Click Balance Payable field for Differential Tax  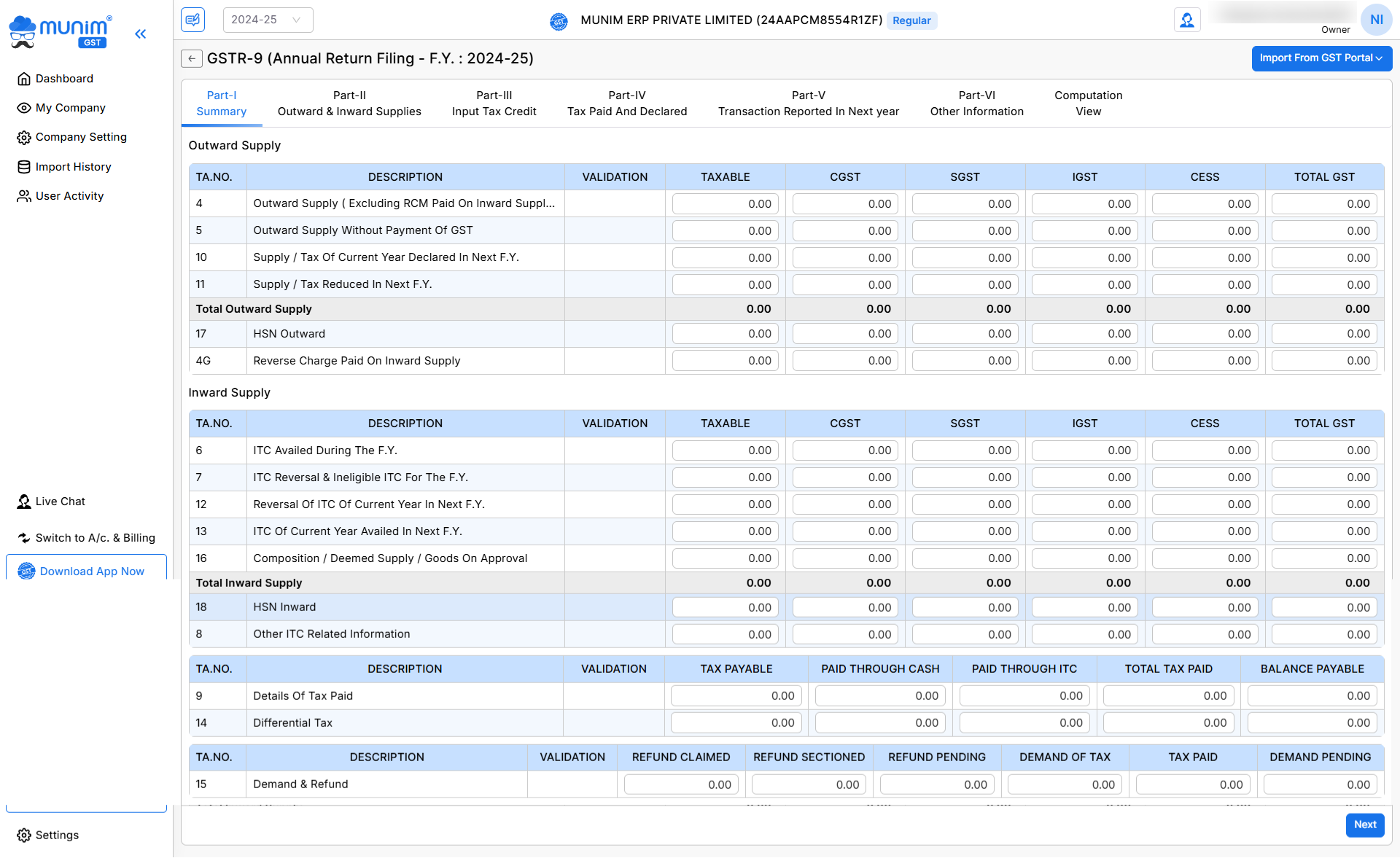pos(1312,723)
